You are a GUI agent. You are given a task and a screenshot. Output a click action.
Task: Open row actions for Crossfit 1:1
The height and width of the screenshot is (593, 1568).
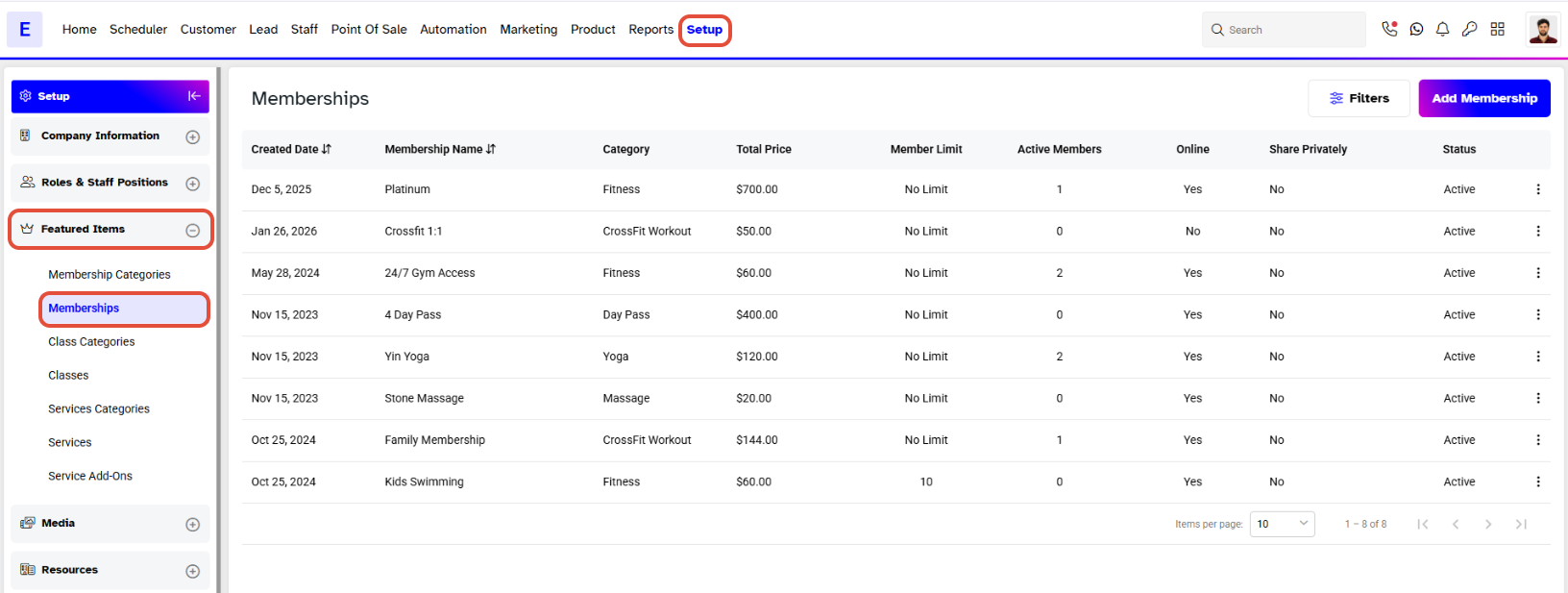point(1538,231)
